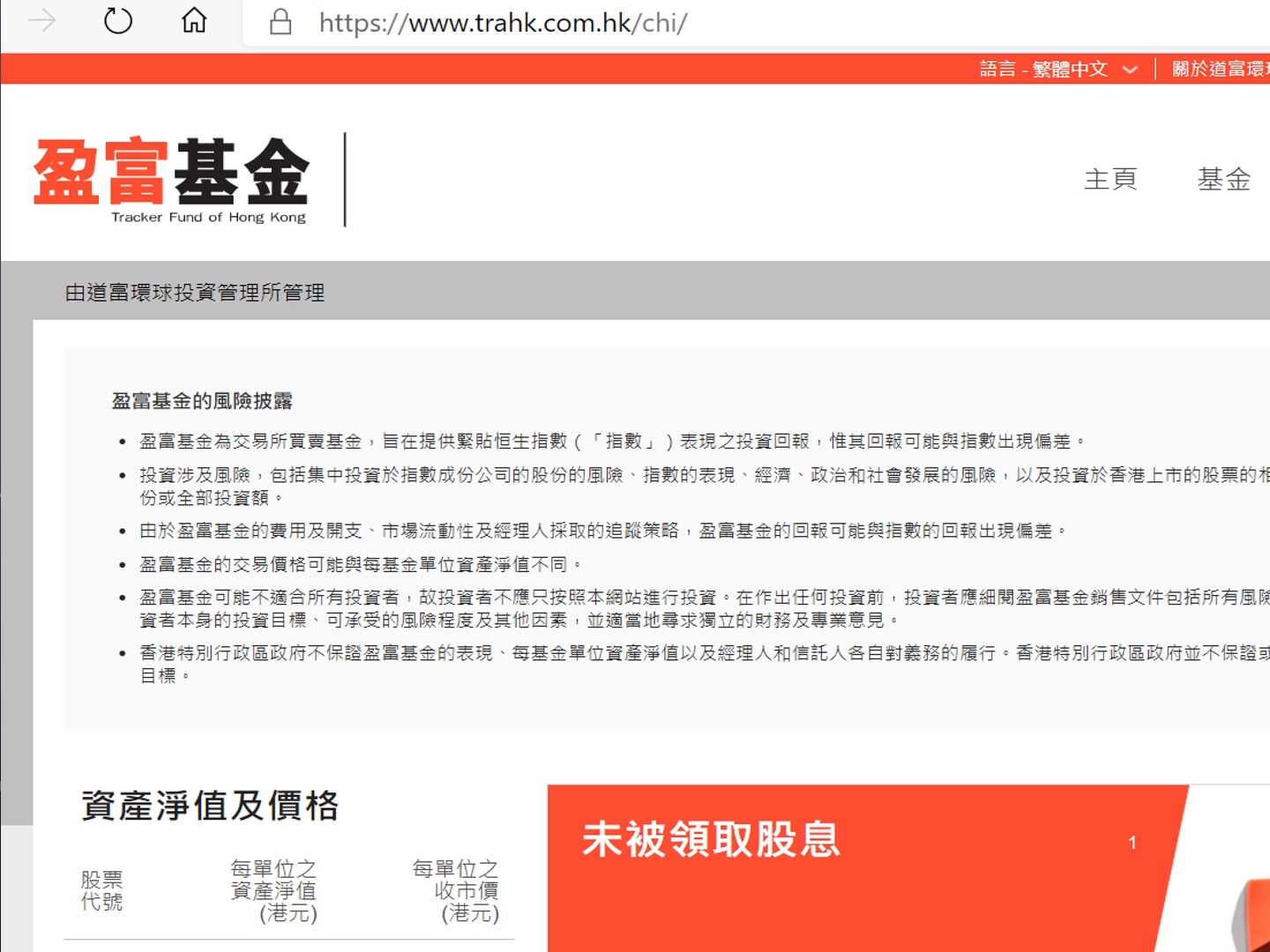Screen dimensions: 1270x952
Task: Click 由道富環球投資管理所管理 text
Action: coord(195,293)
